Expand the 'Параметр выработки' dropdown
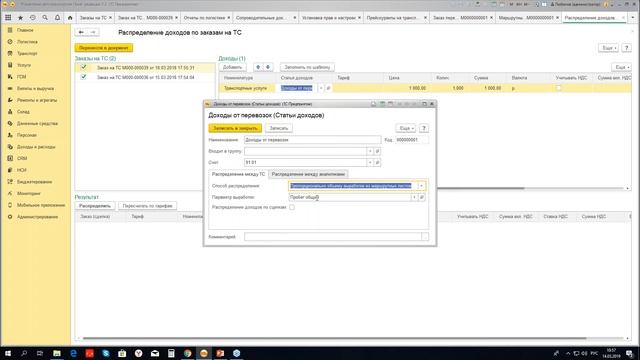The image size is (640, 360). 414,197
